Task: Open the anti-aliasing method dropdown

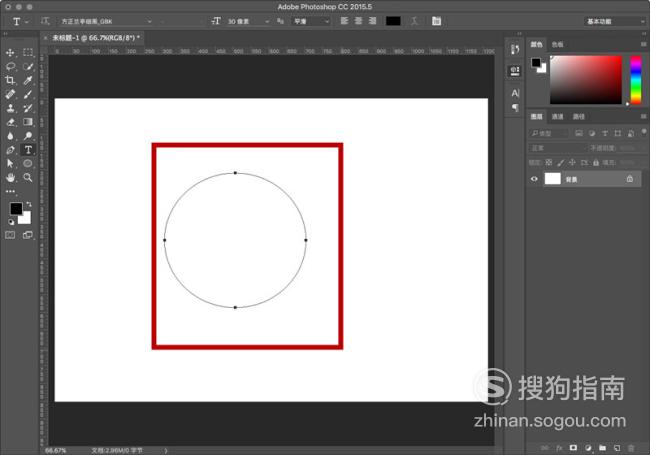Action: click(311, 21)
